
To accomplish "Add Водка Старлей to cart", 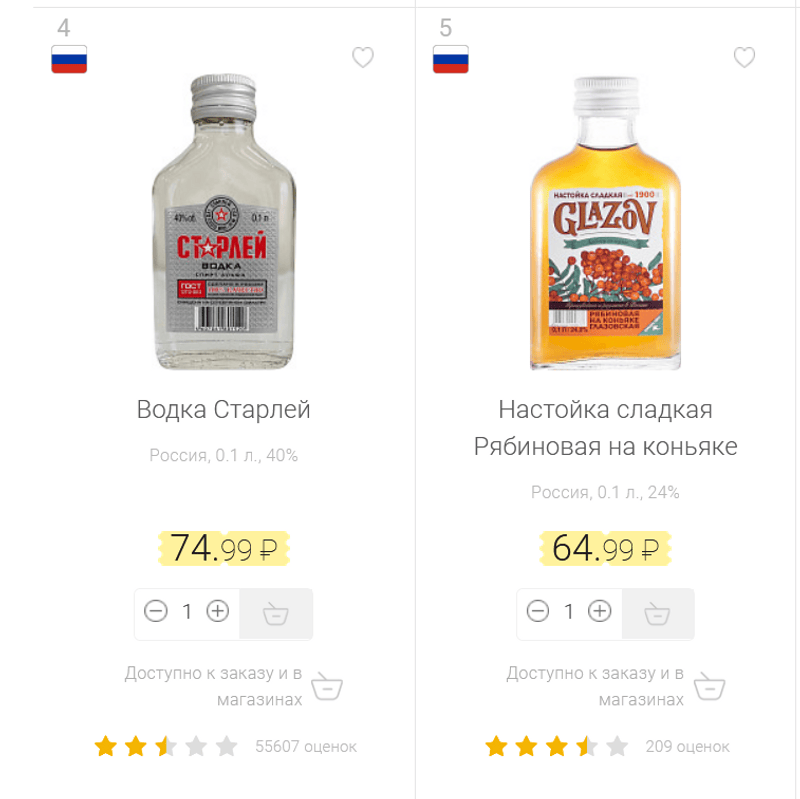I will pyautogui.click(x=275, y=613).
